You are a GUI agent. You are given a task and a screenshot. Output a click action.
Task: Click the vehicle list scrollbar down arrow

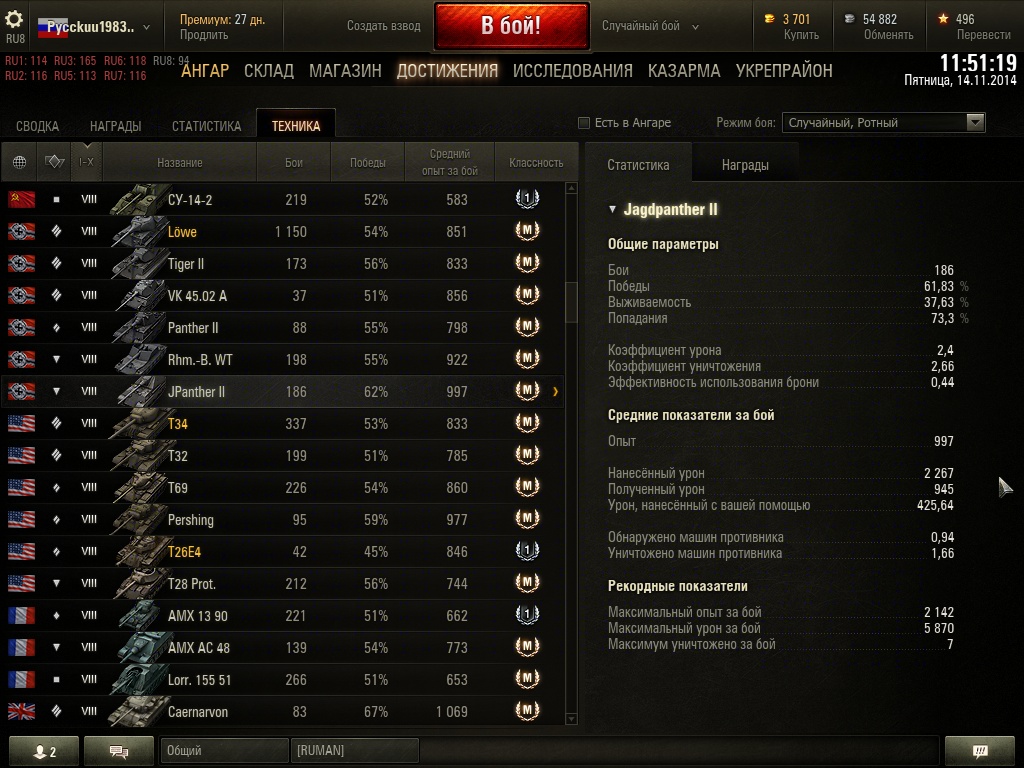coord(571,719)
